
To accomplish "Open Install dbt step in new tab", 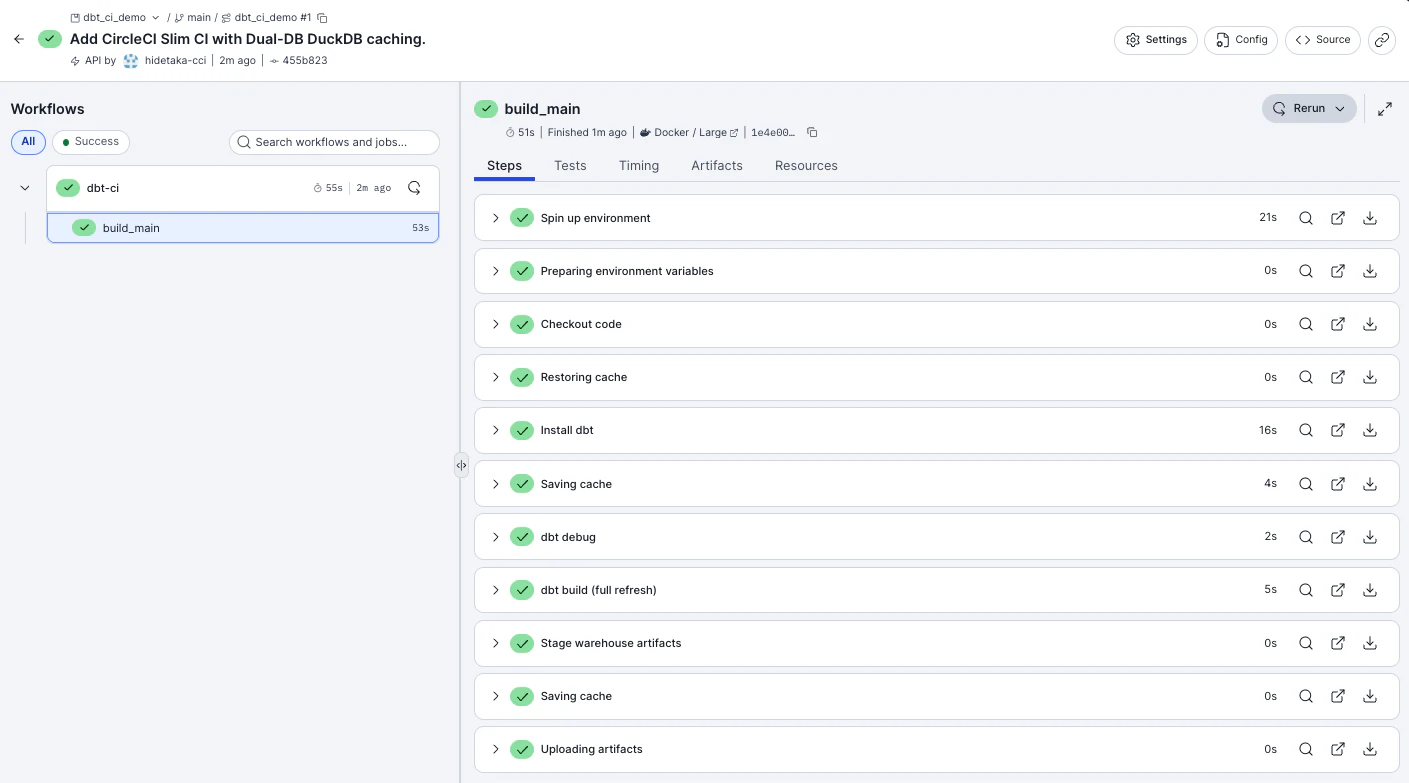I will pyautogui.click(x=1338, y=430).
